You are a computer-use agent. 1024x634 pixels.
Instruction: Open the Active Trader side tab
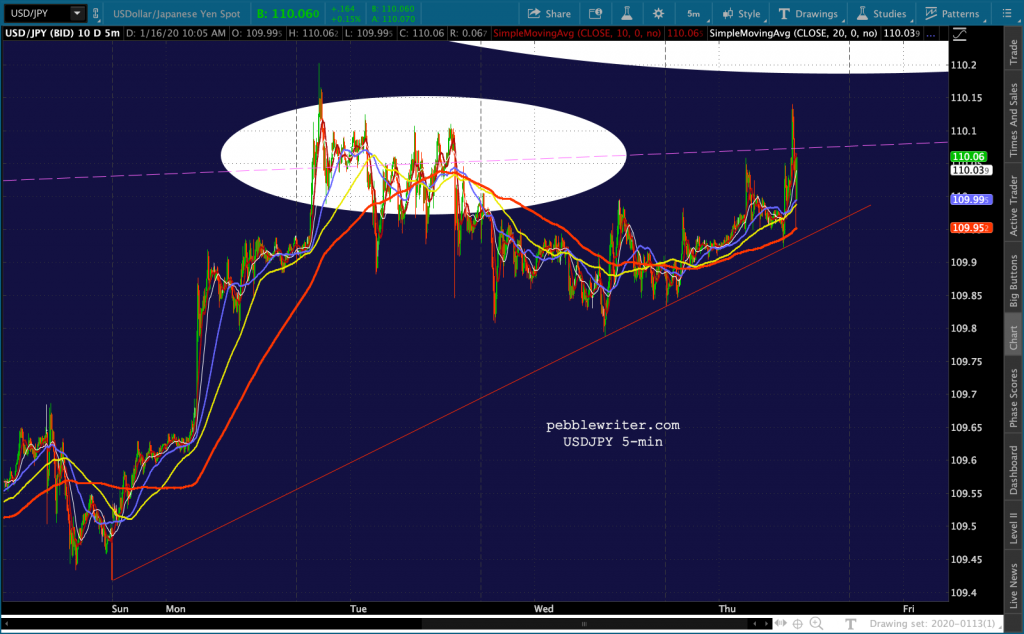(1014, 206)
